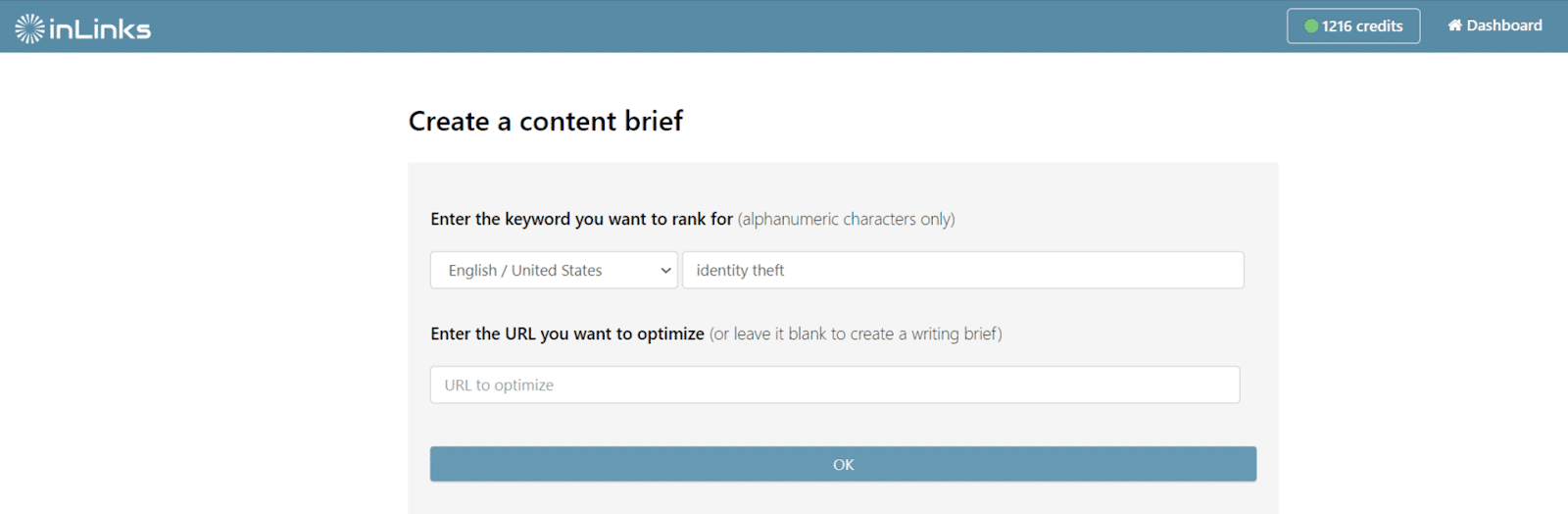Focus the keyword field containing identity theft
The image size is (1568, 514).
963,270
